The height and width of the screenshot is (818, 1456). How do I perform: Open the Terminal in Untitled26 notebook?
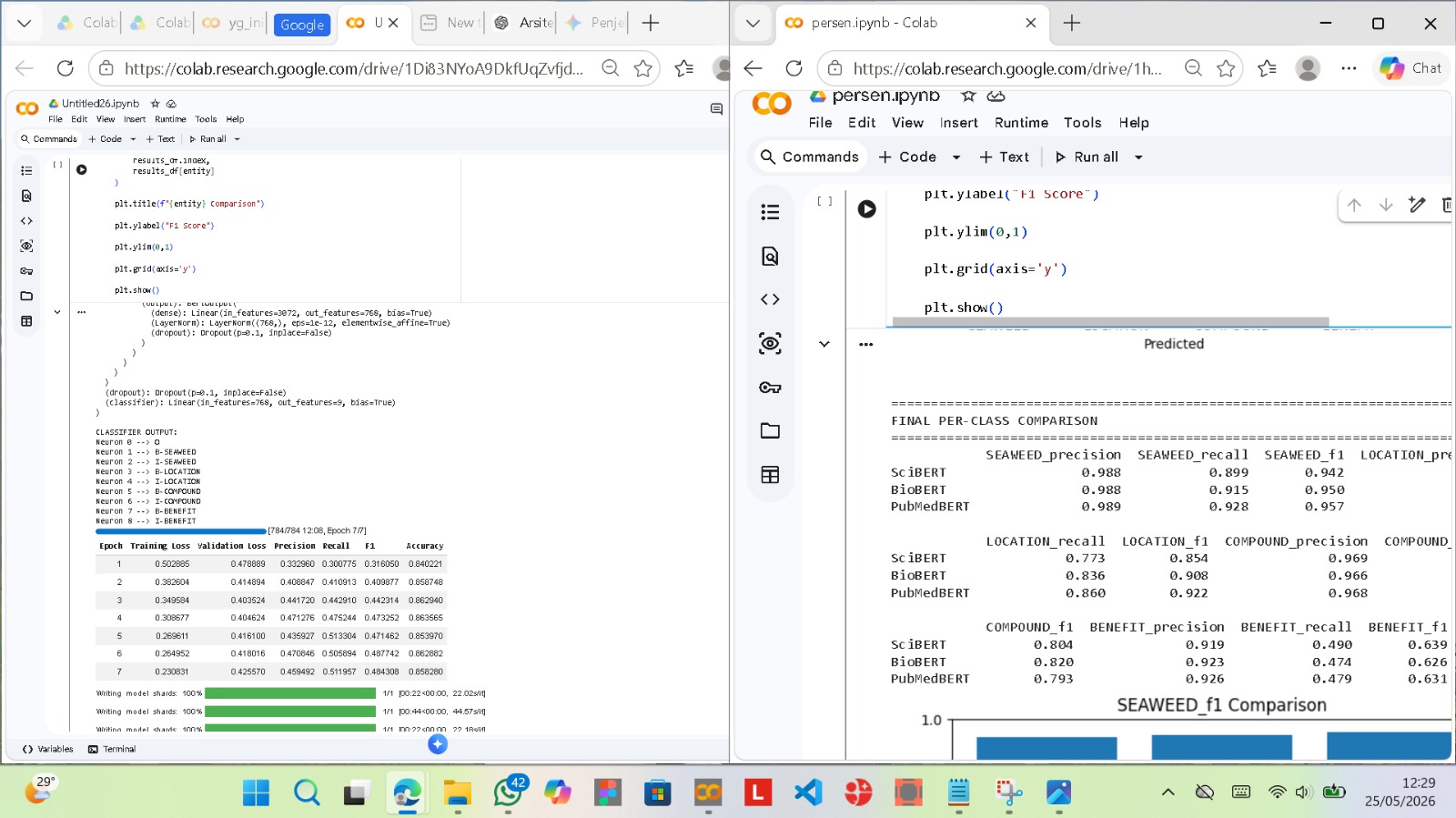(112, 750)
